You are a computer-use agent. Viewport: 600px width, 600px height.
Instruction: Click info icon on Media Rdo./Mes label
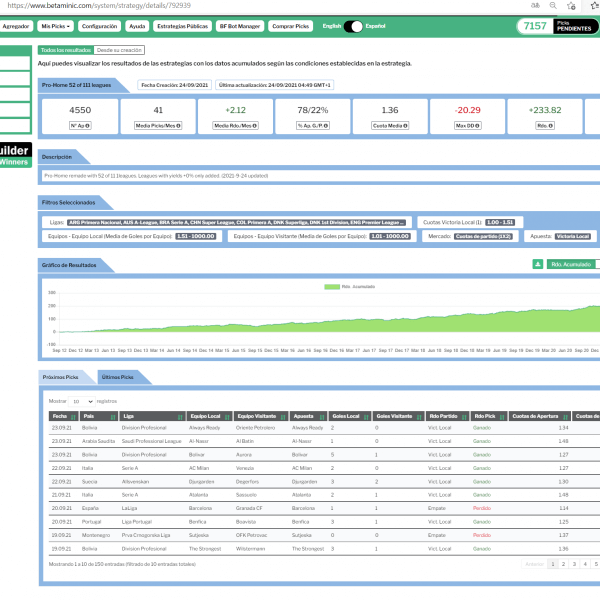pyautogui.click(x=254, y=126)
